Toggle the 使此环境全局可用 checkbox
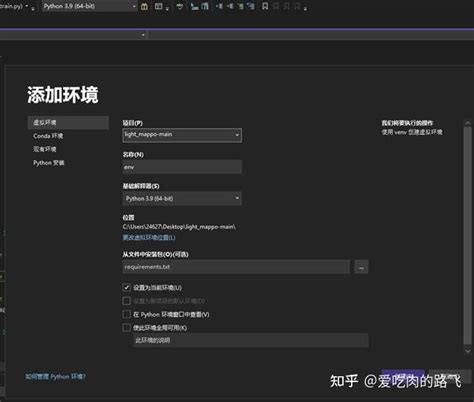This screenshot has width=474, height=402. [x=127, y=328]
